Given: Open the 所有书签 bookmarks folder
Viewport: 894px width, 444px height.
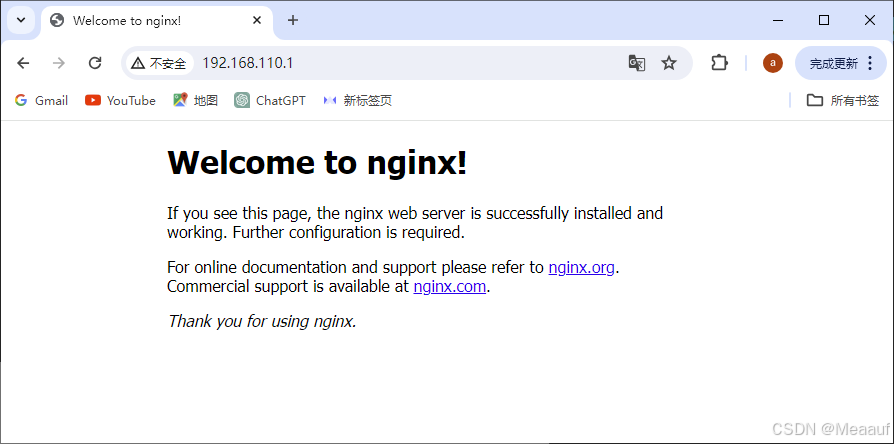Looking at the screenshot, I should click(843, 100).
